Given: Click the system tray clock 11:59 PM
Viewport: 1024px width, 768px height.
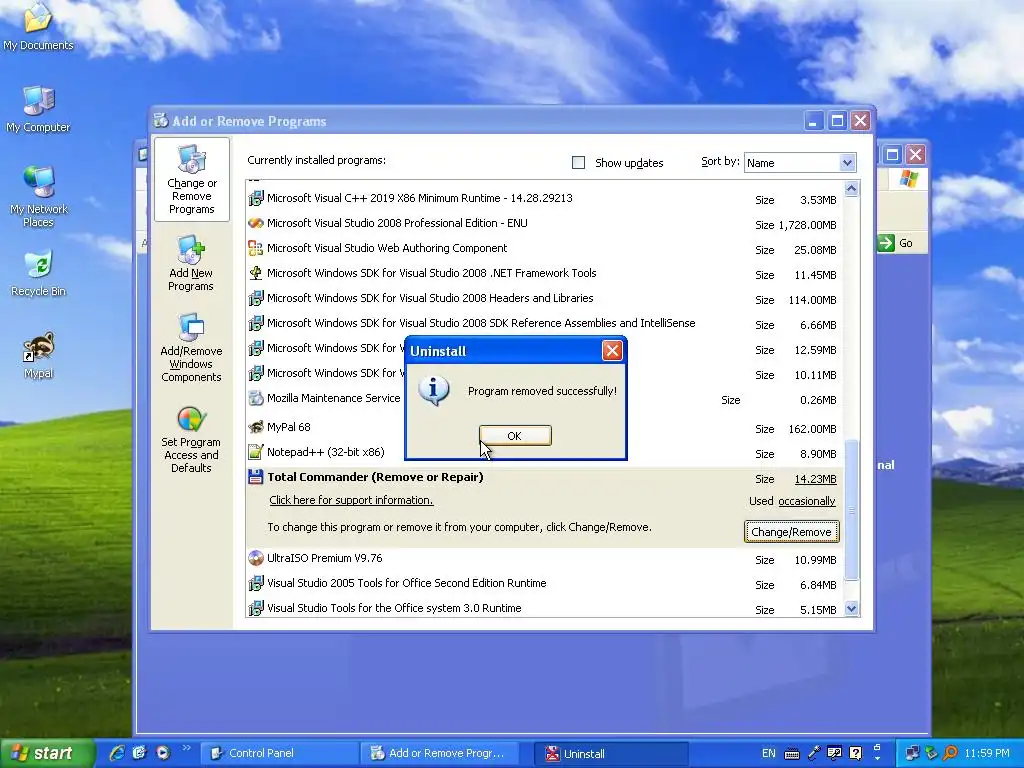Looking at the screenshot, I should [x=987, y=753].
